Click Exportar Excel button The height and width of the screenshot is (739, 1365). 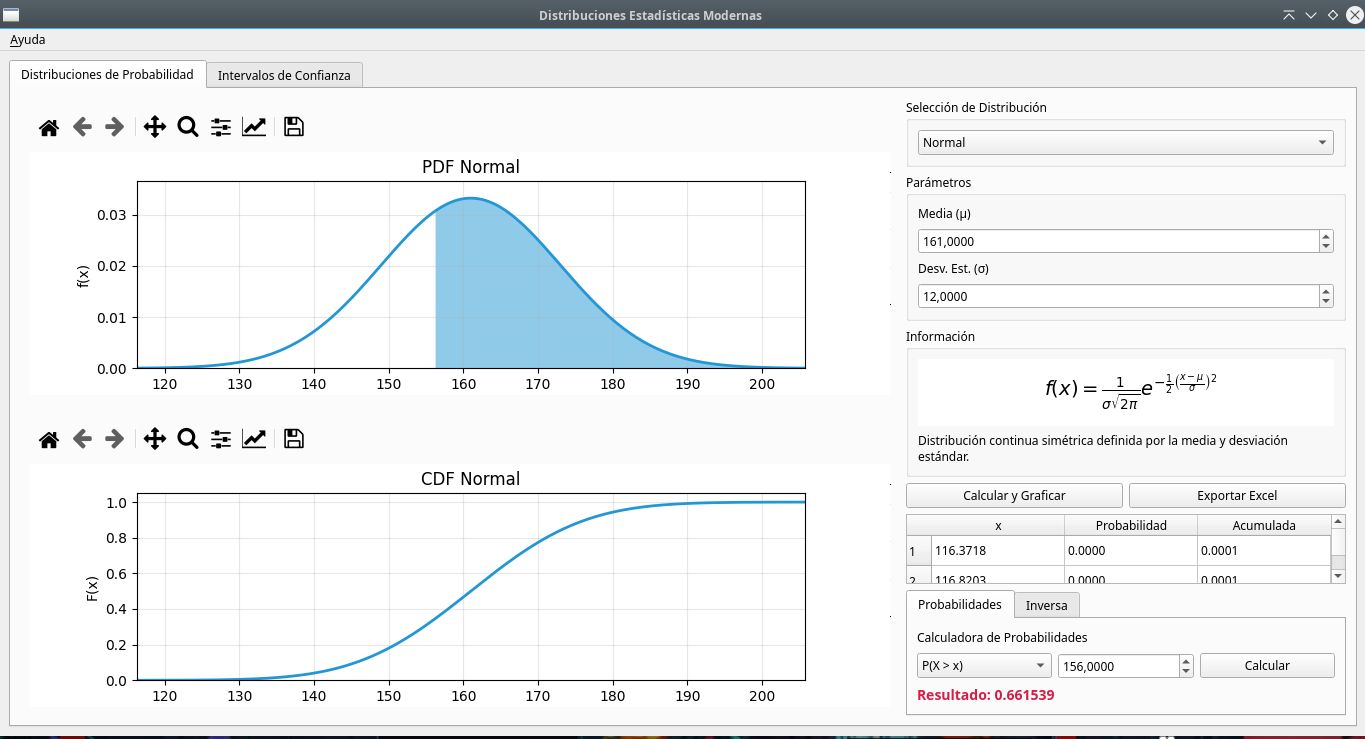(1237, 496)
